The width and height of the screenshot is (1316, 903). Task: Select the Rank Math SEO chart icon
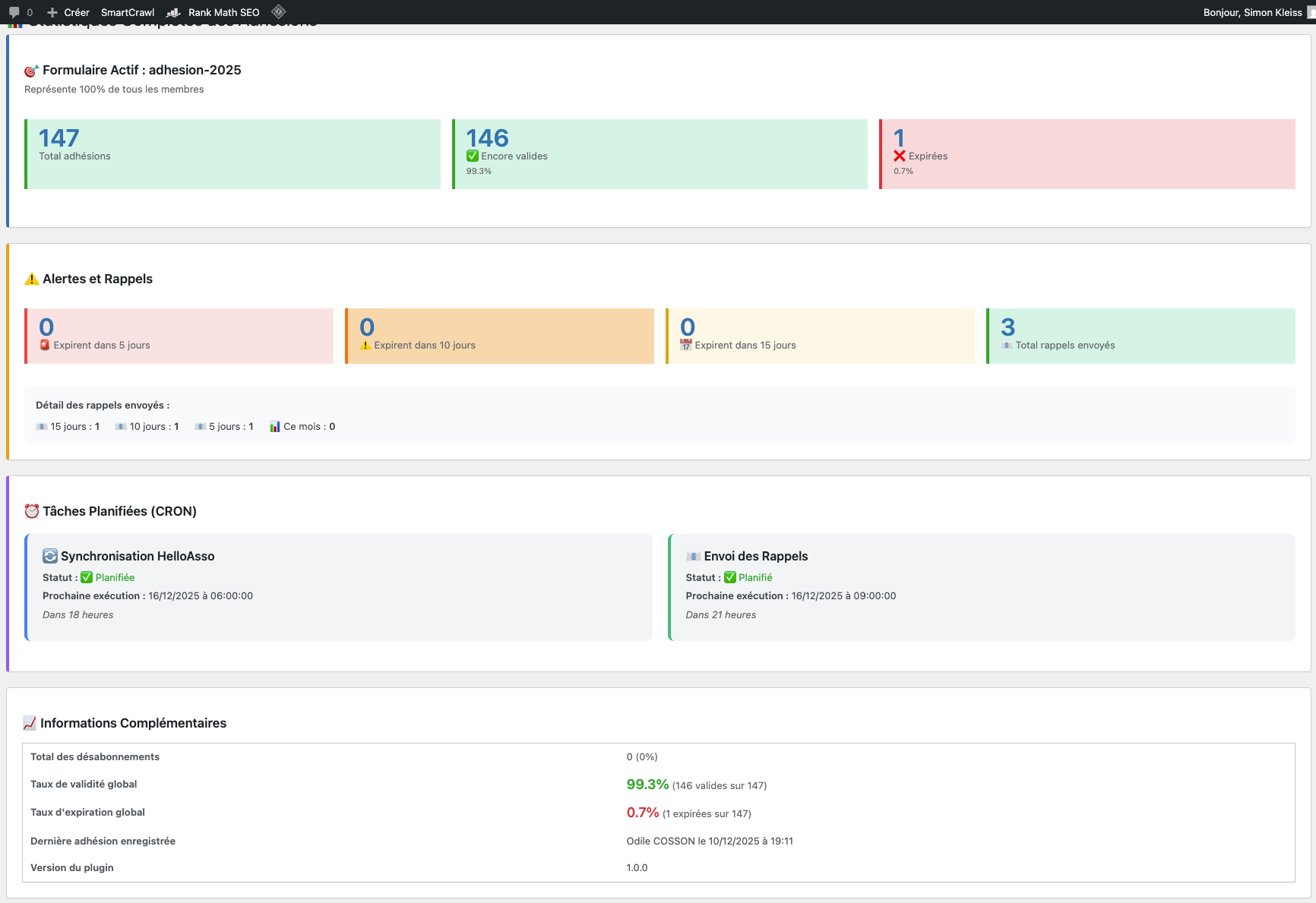tap(174, 12)
